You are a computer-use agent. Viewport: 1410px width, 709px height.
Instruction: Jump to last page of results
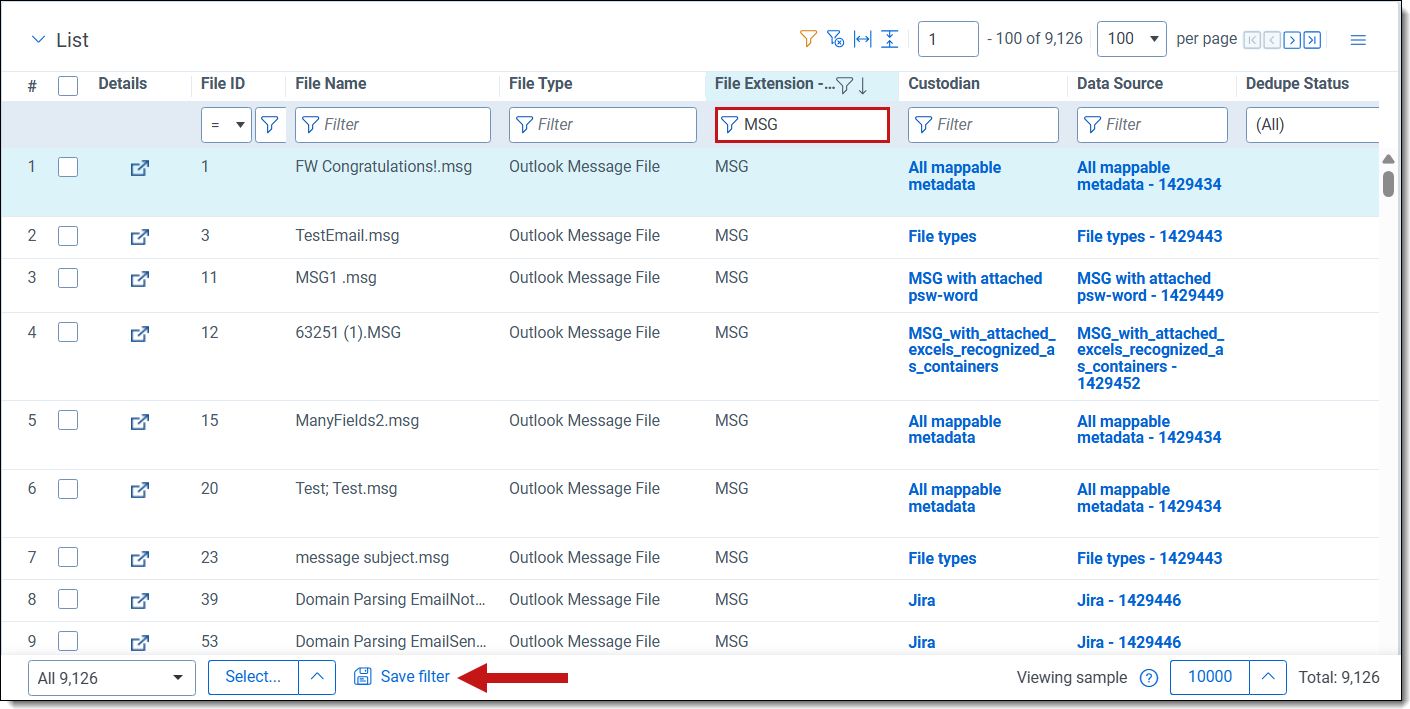(1312, 40)
